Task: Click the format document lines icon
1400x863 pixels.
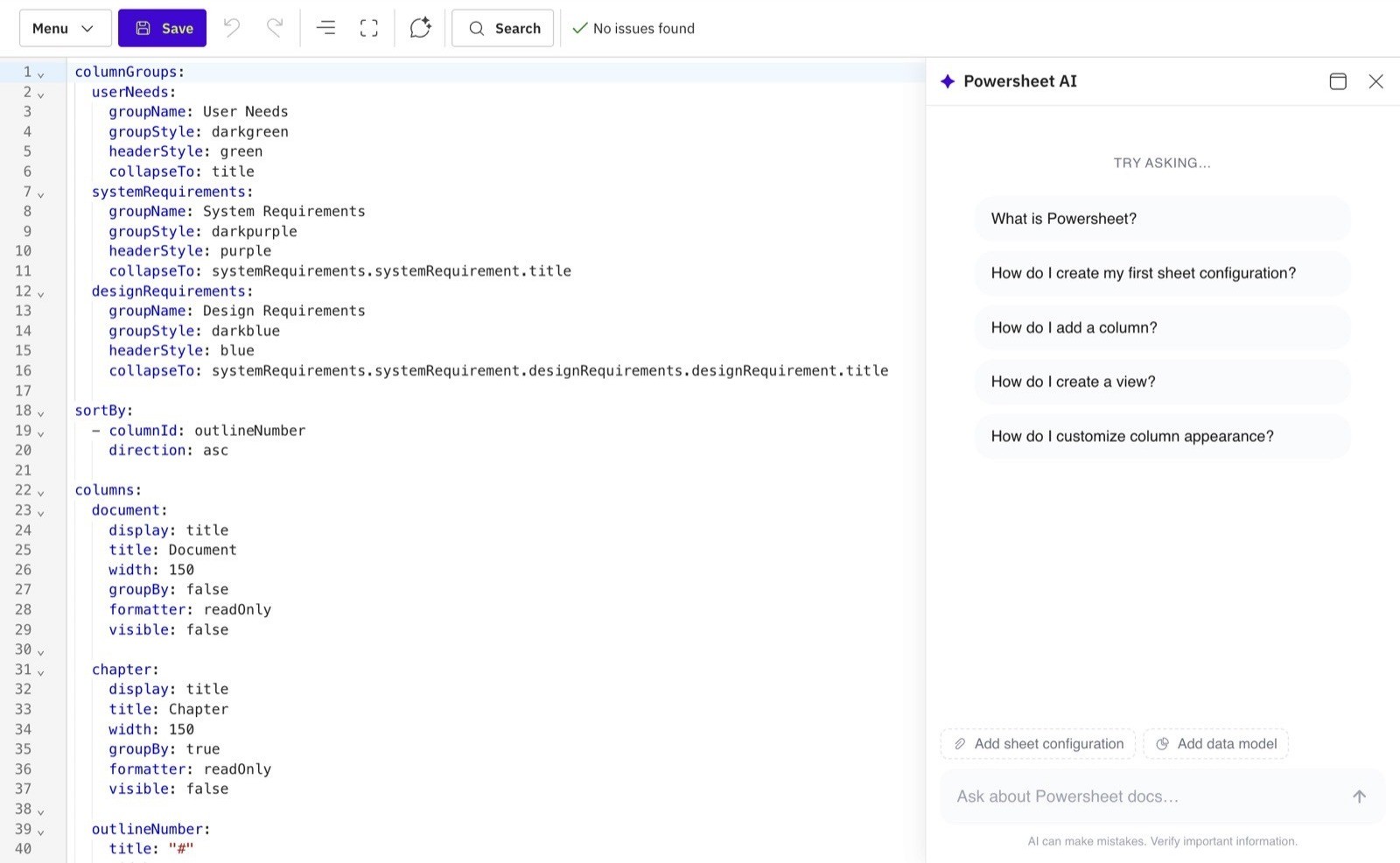Action: tap(325, 28)
